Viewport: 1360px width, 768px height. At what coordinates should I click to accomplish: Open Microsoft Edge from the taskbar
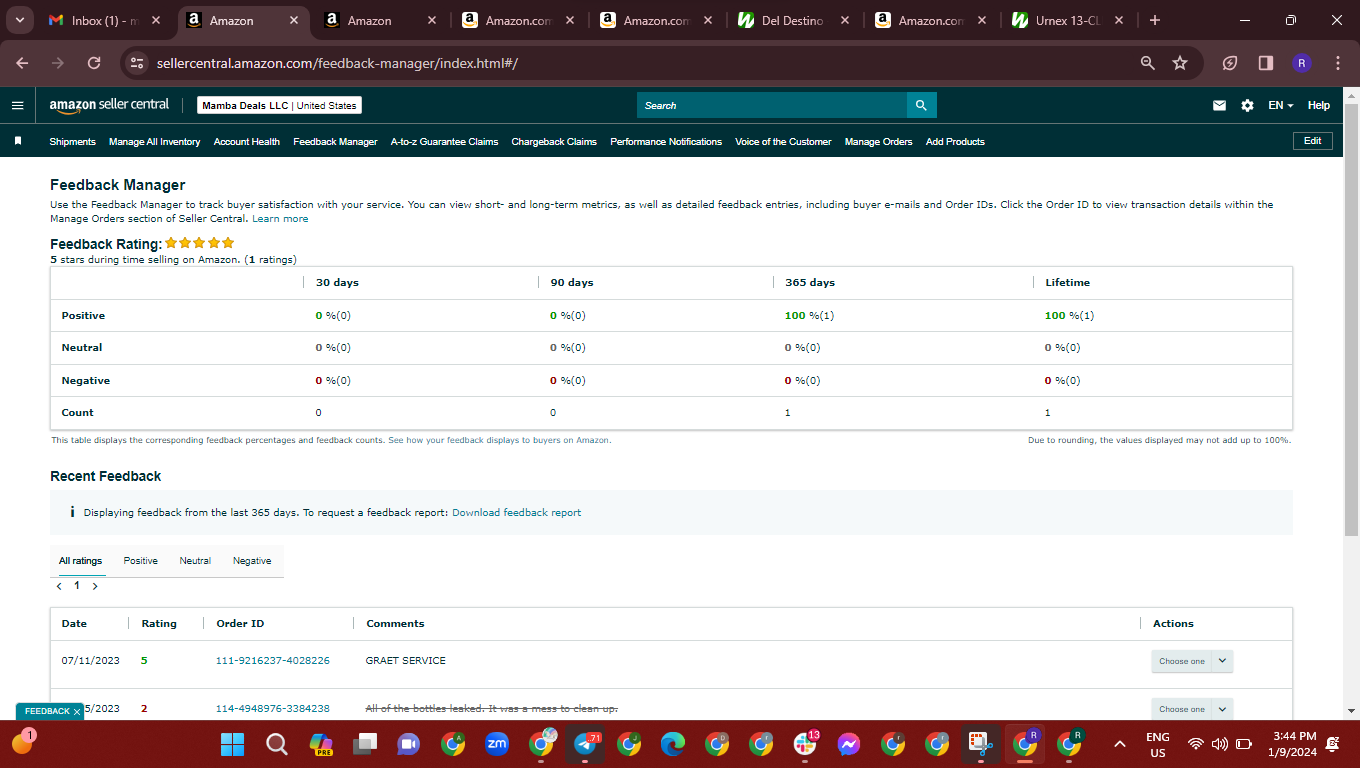(673, 744)
